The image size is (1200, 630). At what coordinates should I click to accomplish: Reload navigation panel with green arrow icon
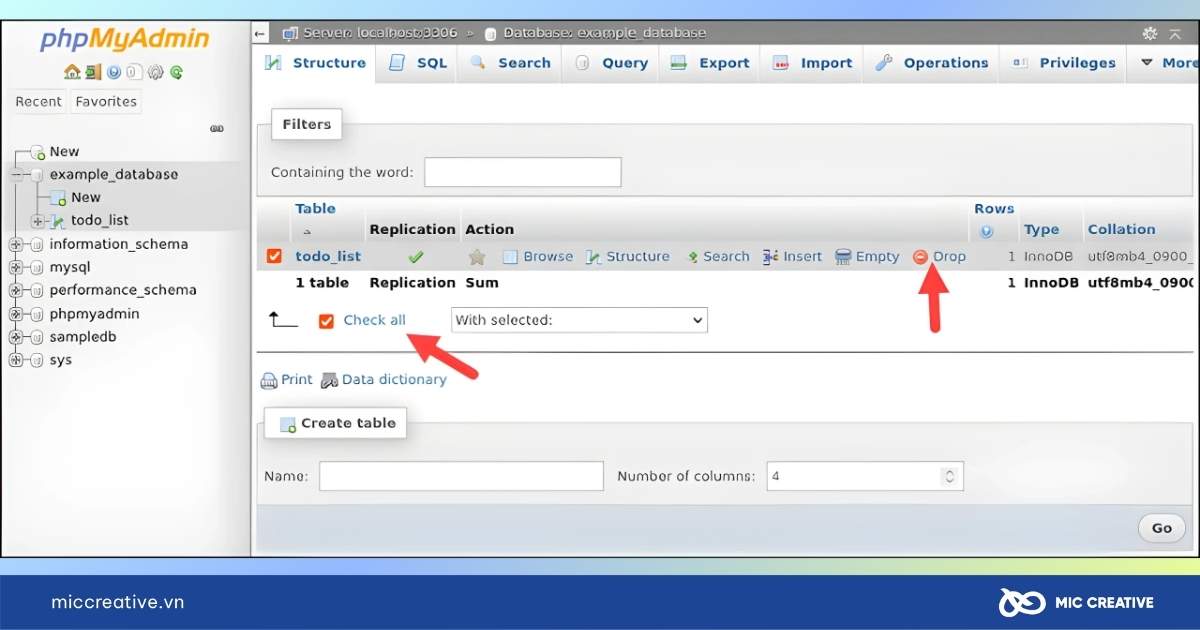click(177, 72)
